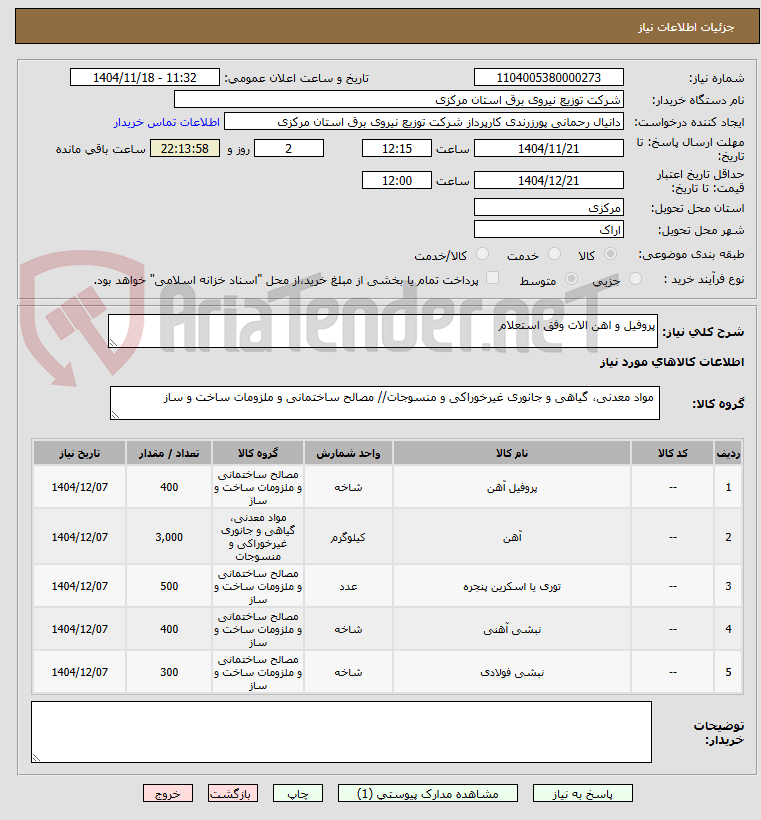The height and width of the screenshot is (820, 761).
Task: Click row number 1 cell
Action: pos(728,487)
